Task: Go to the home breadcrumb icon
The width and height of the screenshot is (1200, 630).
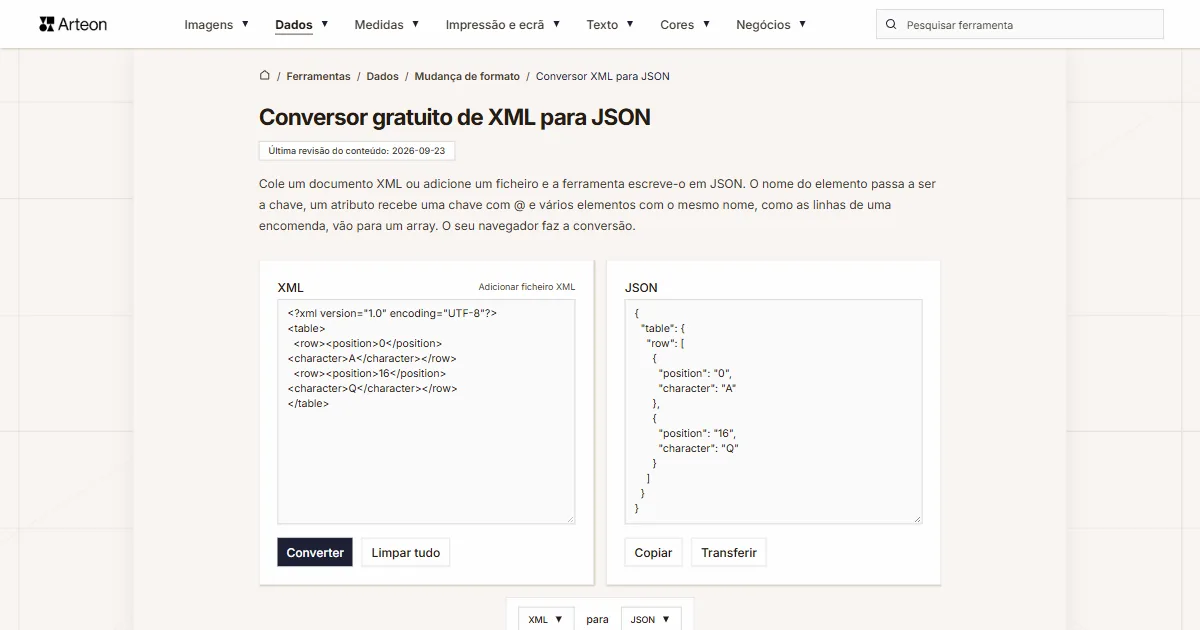Action: click(x=265, y=75)
